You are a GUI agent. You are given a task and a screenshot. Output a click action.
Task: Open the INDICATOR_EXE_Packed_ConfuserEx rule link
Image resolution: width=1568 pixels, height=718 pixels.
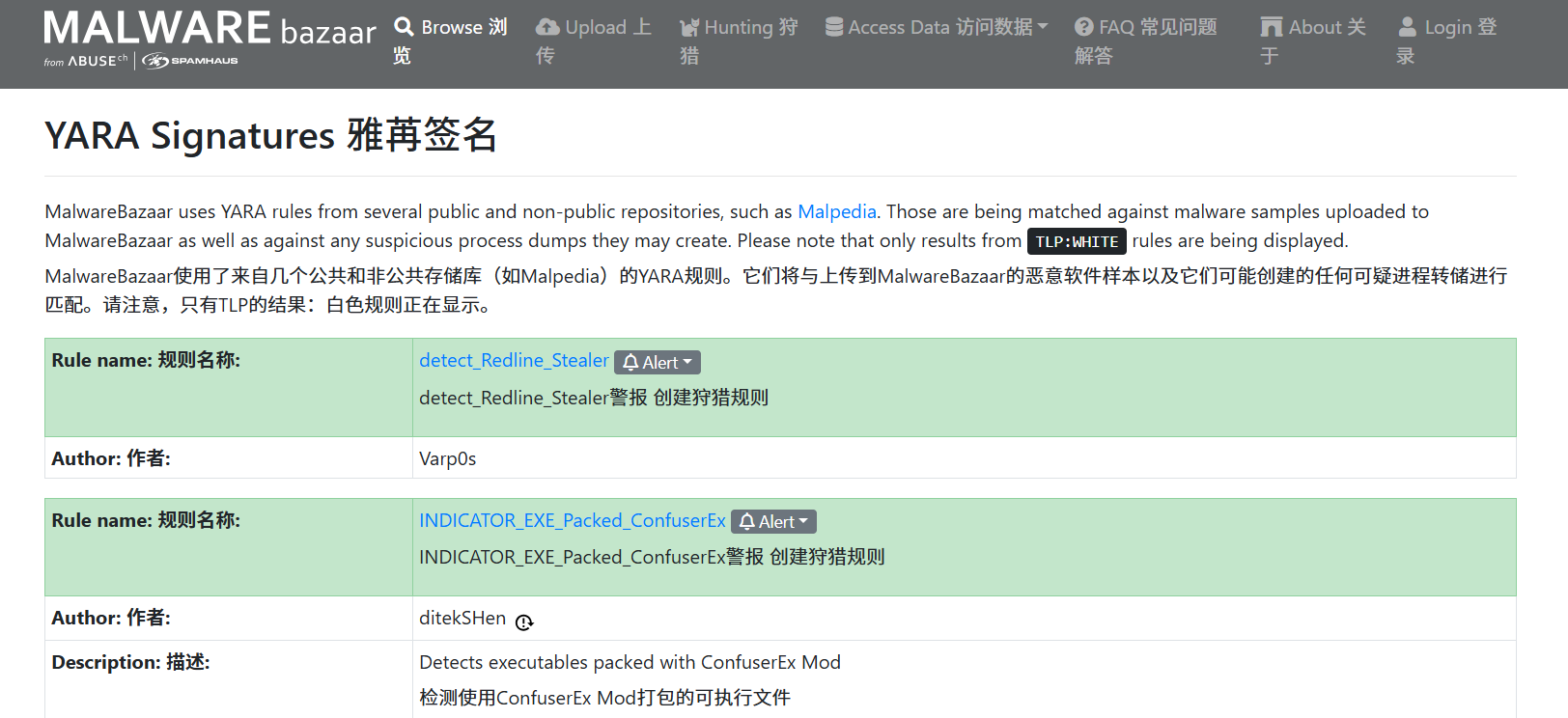point(573,521)
